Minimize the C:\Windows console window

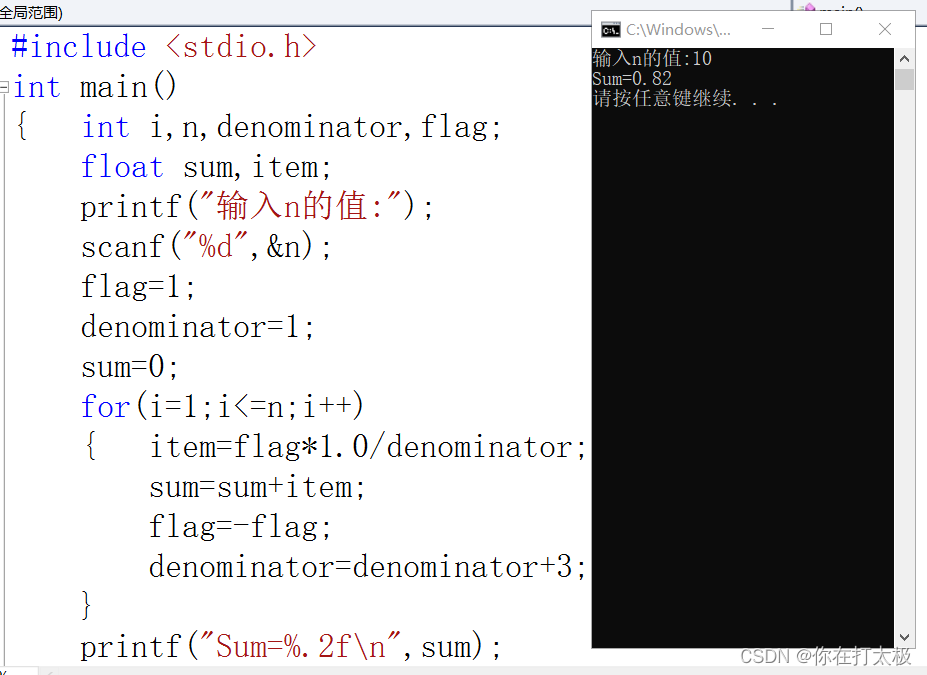[x=768, y=29]
